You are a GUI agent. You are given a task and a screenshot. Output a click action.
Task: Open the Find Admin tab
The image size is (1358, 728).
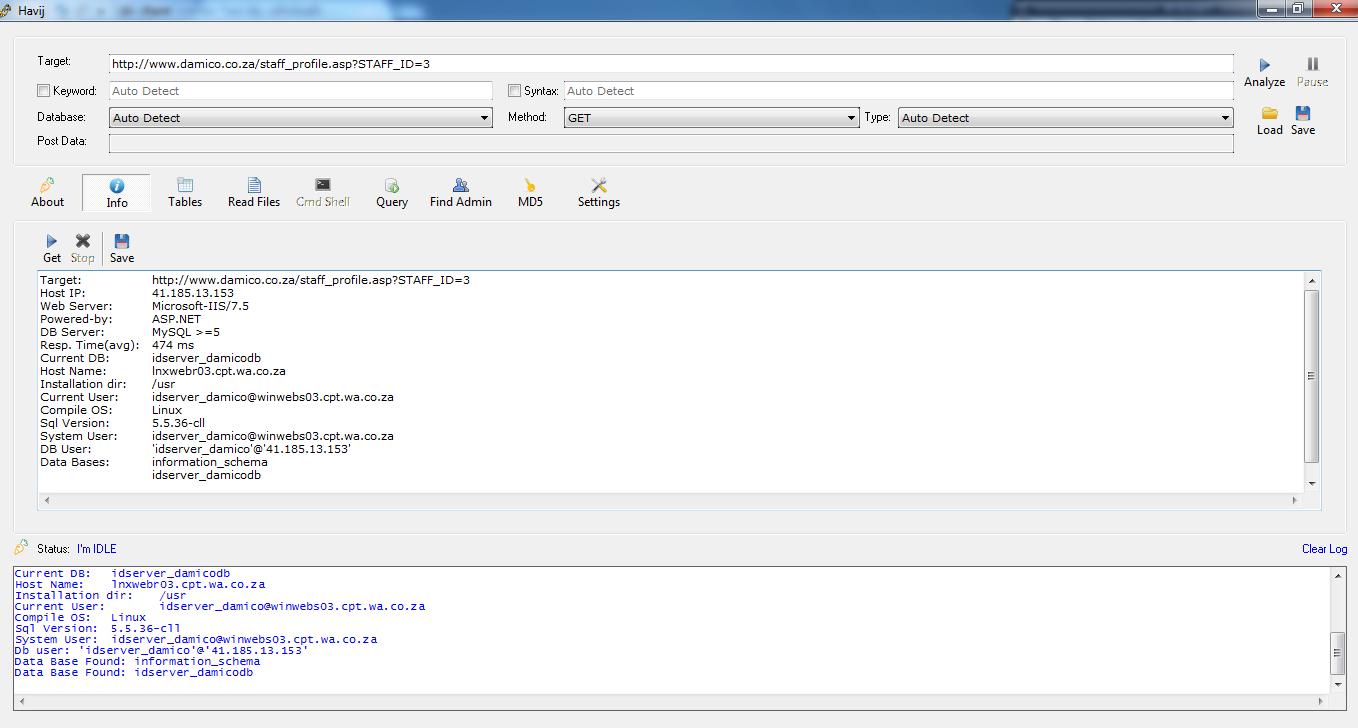(x=461, y=193)
